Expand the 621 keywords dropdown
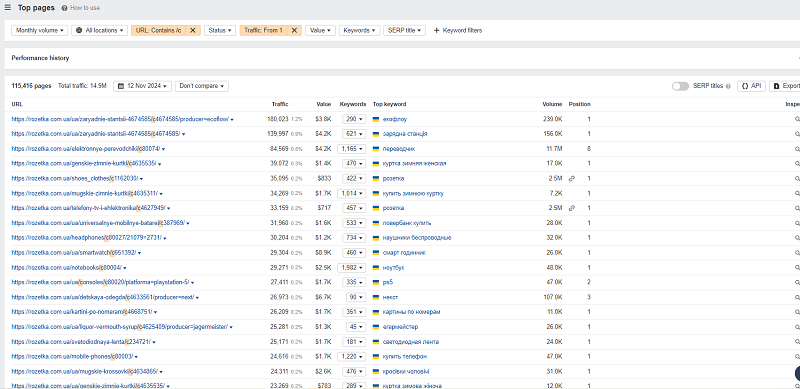Image resolution: width=800 pixels, height=389 pixels. point(354,134)
